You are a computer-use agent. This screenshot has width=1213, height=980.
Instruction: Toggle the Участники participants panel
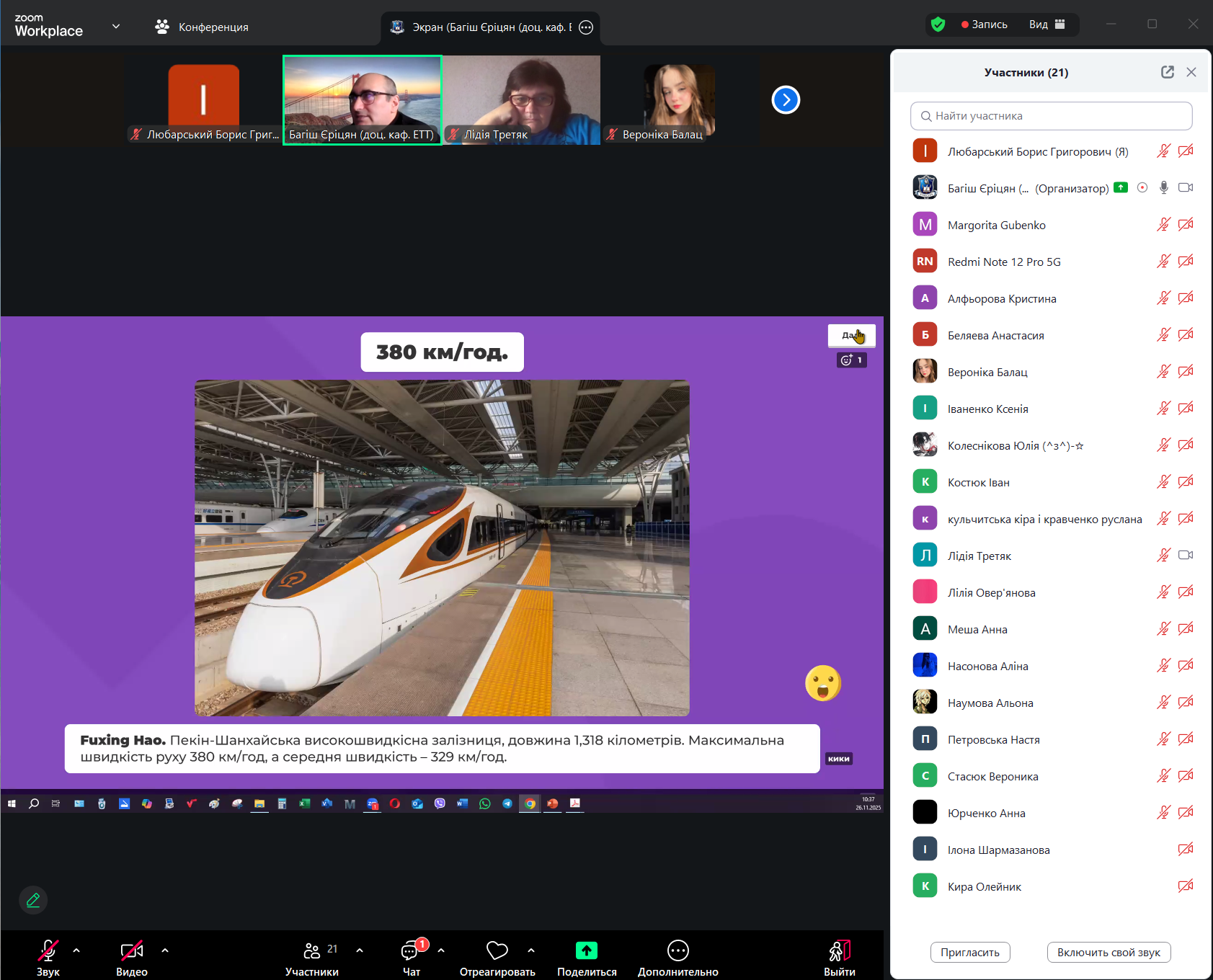click(312, 951)
